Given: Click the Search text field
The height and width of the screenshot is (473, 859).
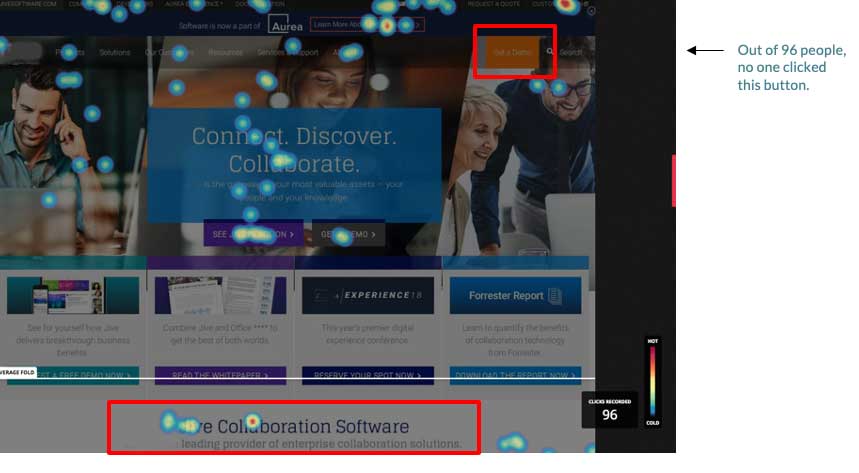Looking at the screenshot, I should click(x=571, y=53).
